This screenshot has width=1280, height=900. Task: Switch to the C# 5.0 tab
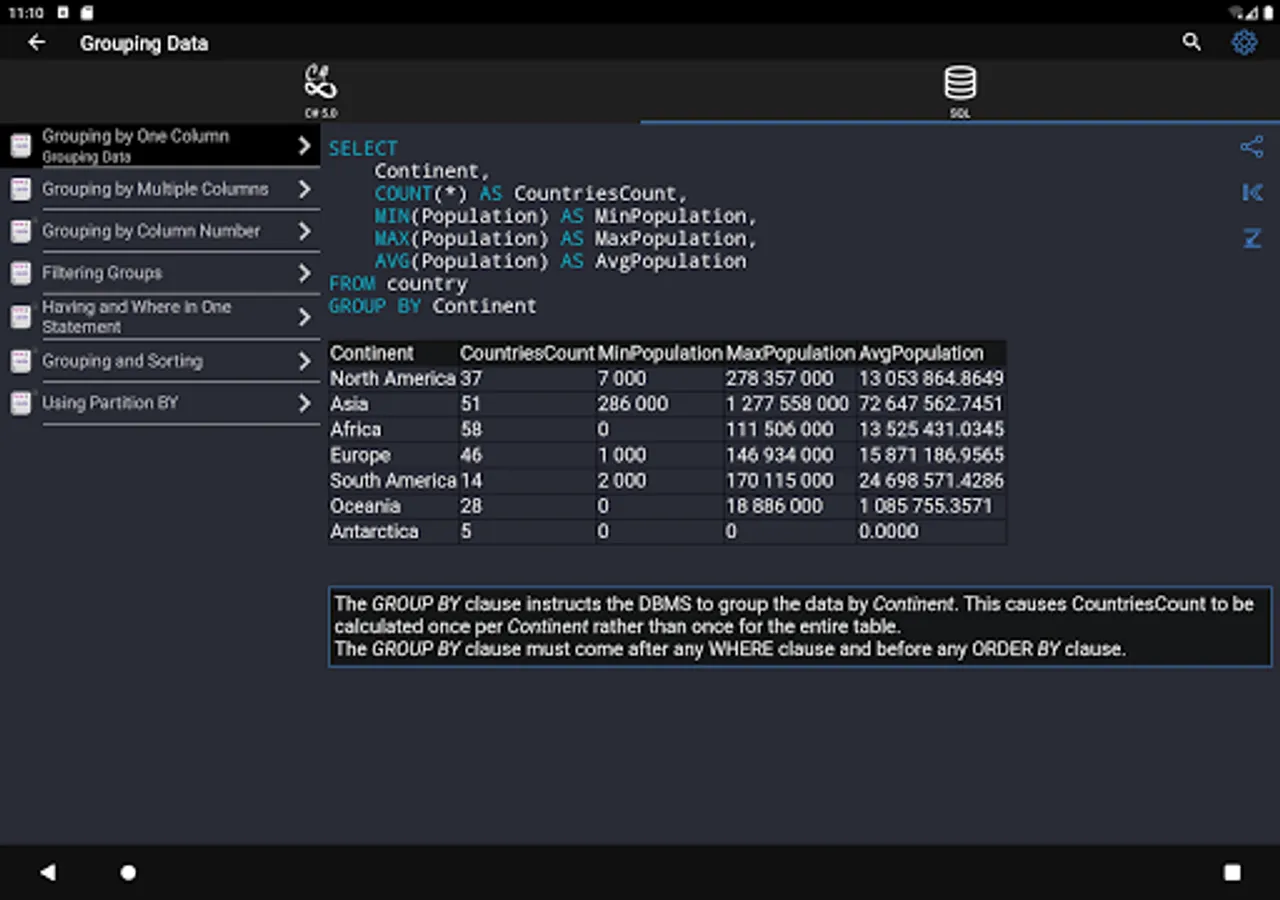click(x=320, y=90)
